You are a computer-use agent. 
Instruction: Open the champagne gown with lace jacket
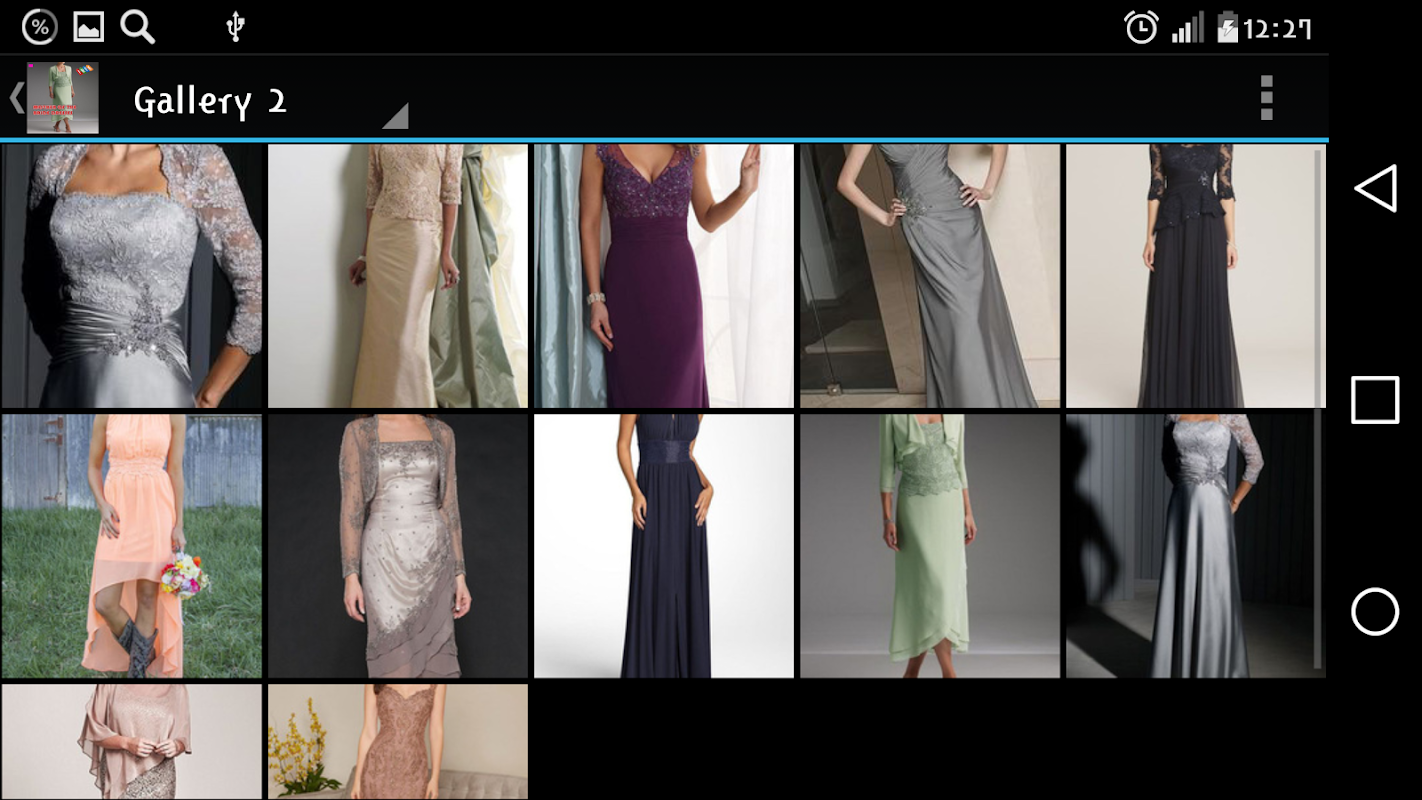(x=398, y=276)
